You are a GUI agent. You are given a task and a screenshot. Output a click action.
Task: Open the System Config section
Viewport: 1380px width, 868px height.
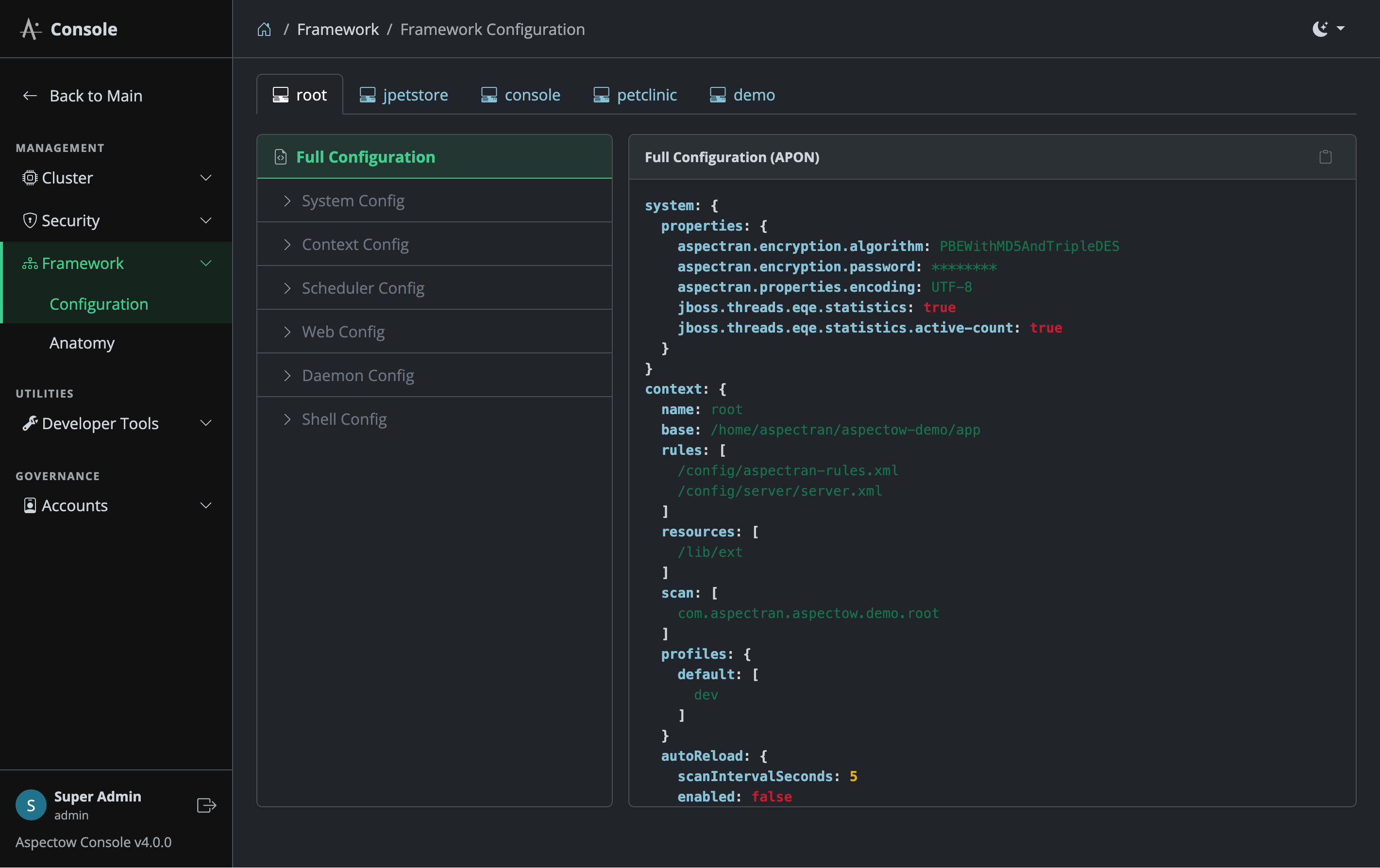click(435, 200)
